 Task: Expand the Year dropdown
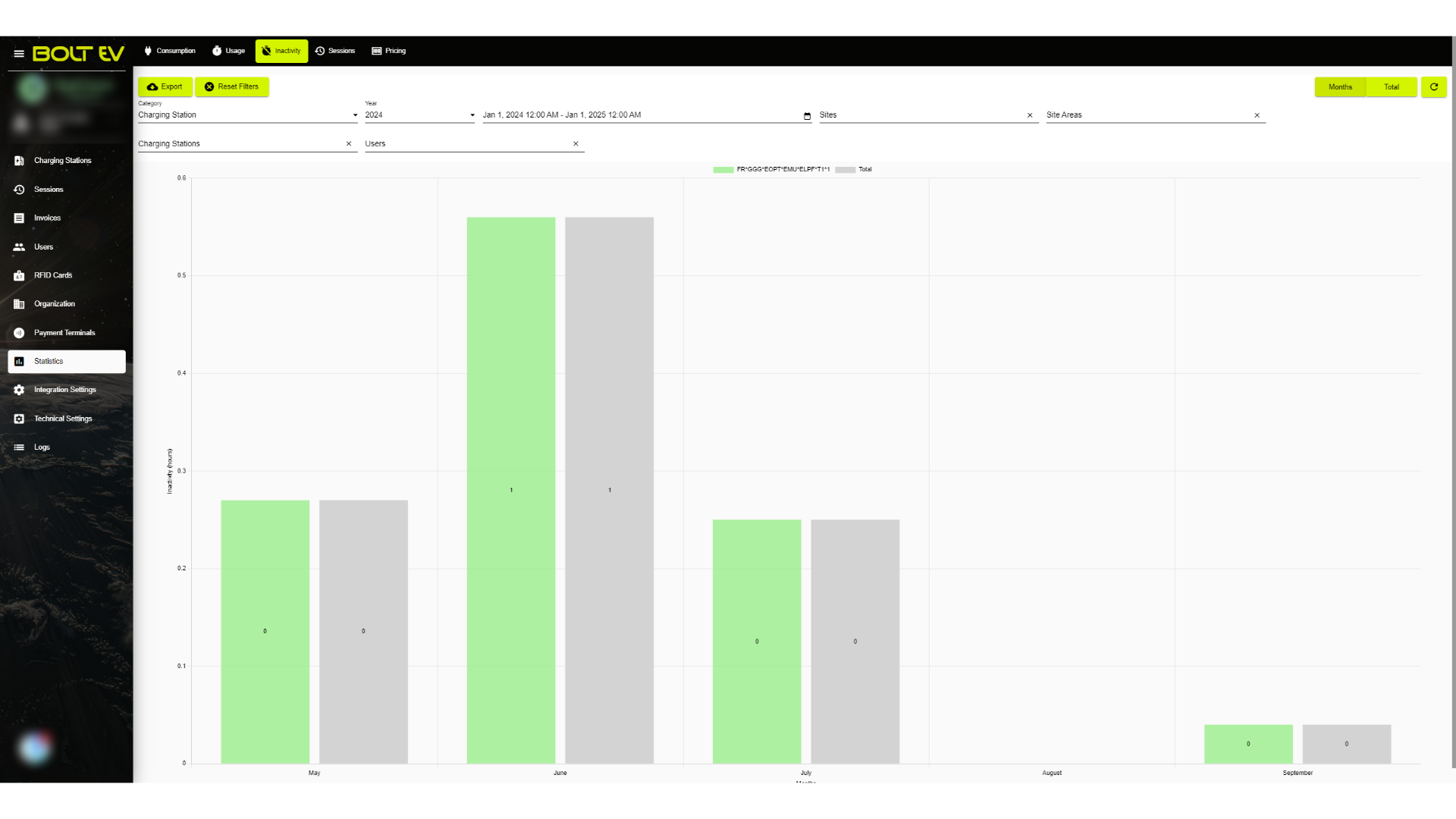[x=420, y=115]
